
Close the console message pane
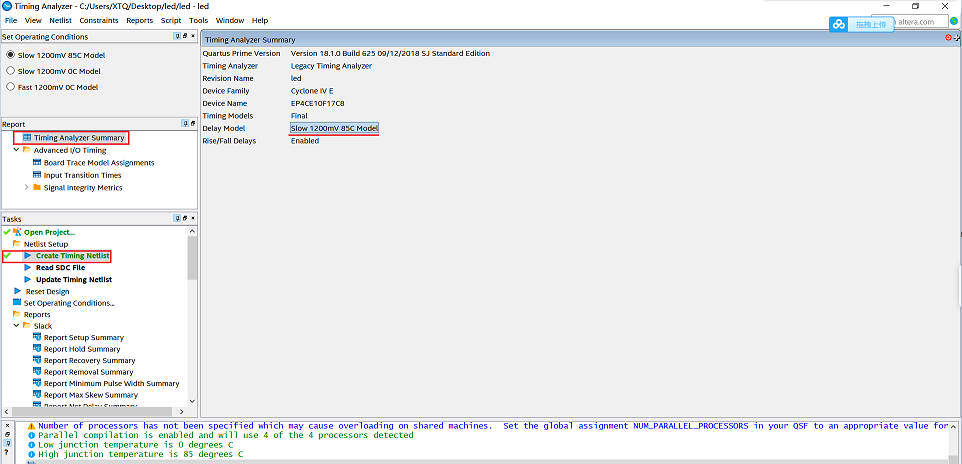pos(7,425)
